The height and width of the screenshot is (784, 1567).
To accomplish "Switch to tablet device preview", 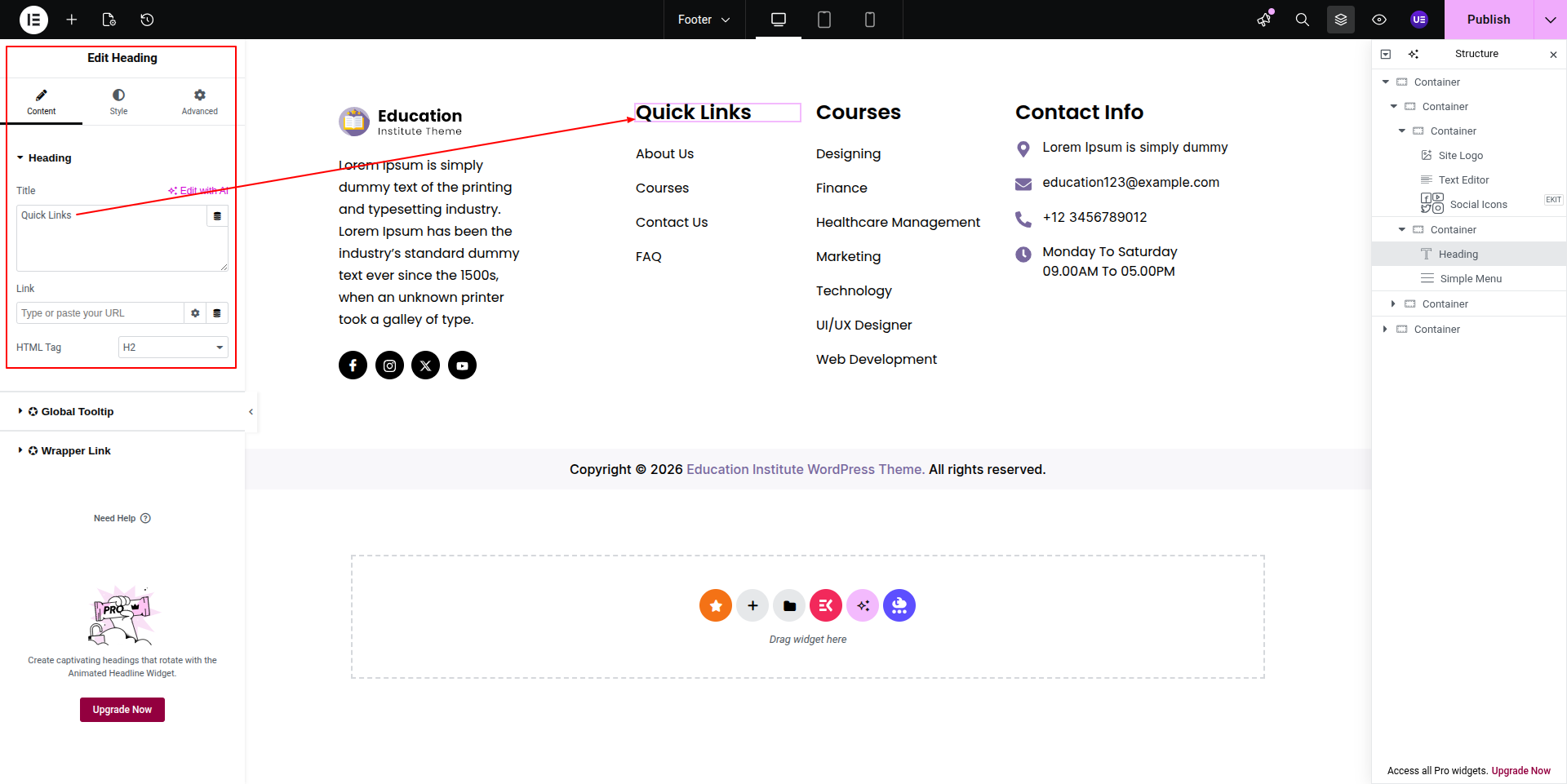I will pos(823,20).
